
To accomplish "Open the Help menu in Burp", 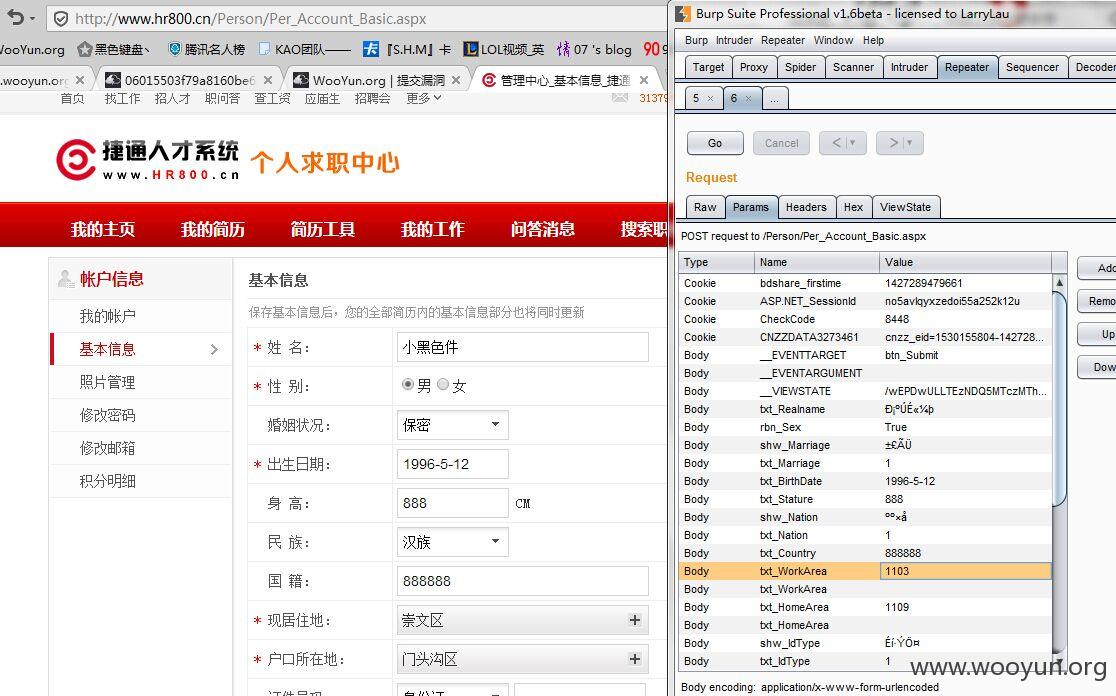I will [873, 41].
